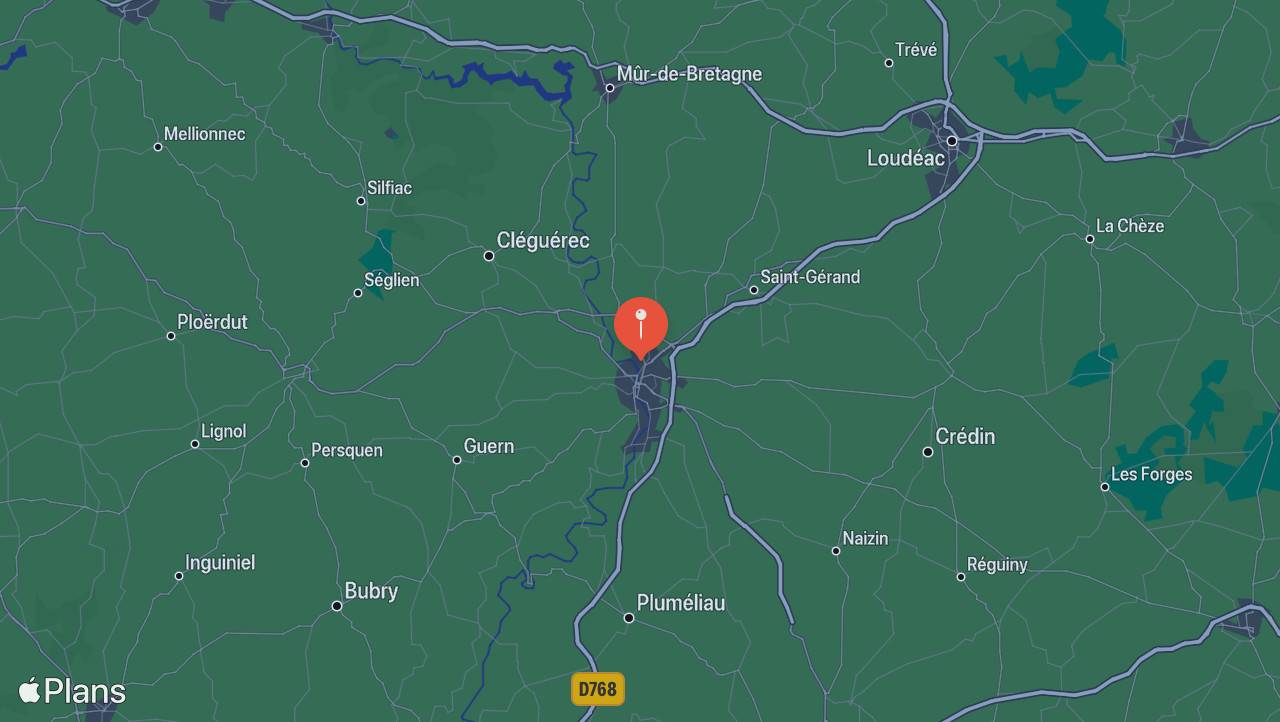The image size is (1280, 722).
Task: Click the Silfiac place label
Action: coord(389,187)
